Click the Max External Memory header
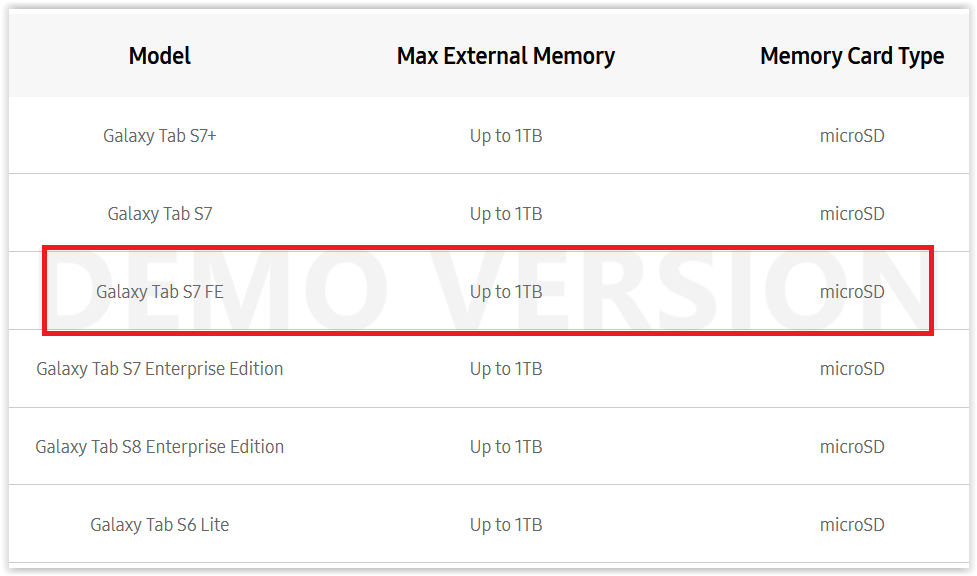 pos(506,56)
